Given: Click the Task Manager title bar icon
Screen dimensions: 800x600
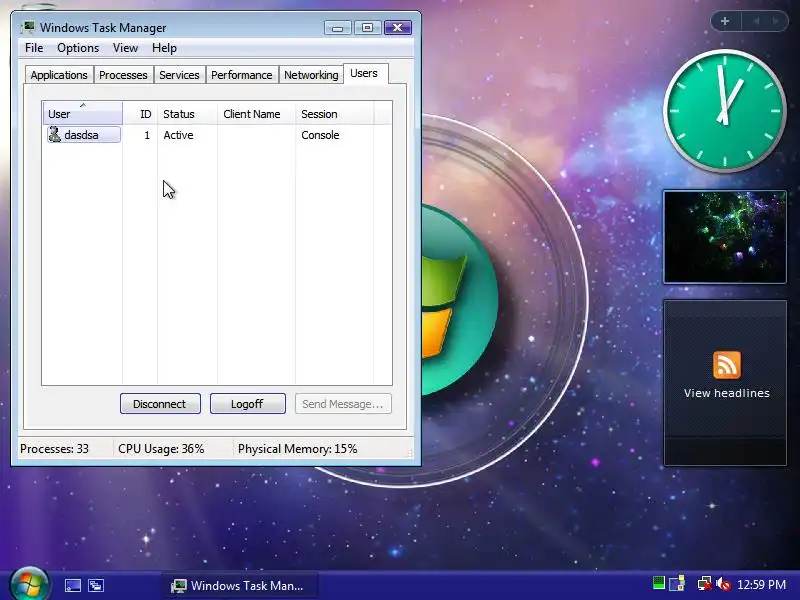Looking at the screenshot, I should pyautogui.click(x=29, y=27).
